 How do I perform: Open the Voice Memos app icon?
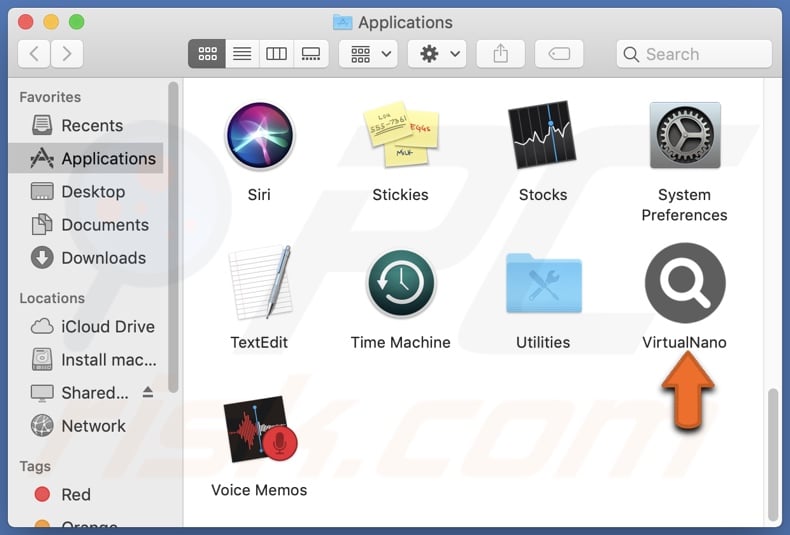[260, 429]
